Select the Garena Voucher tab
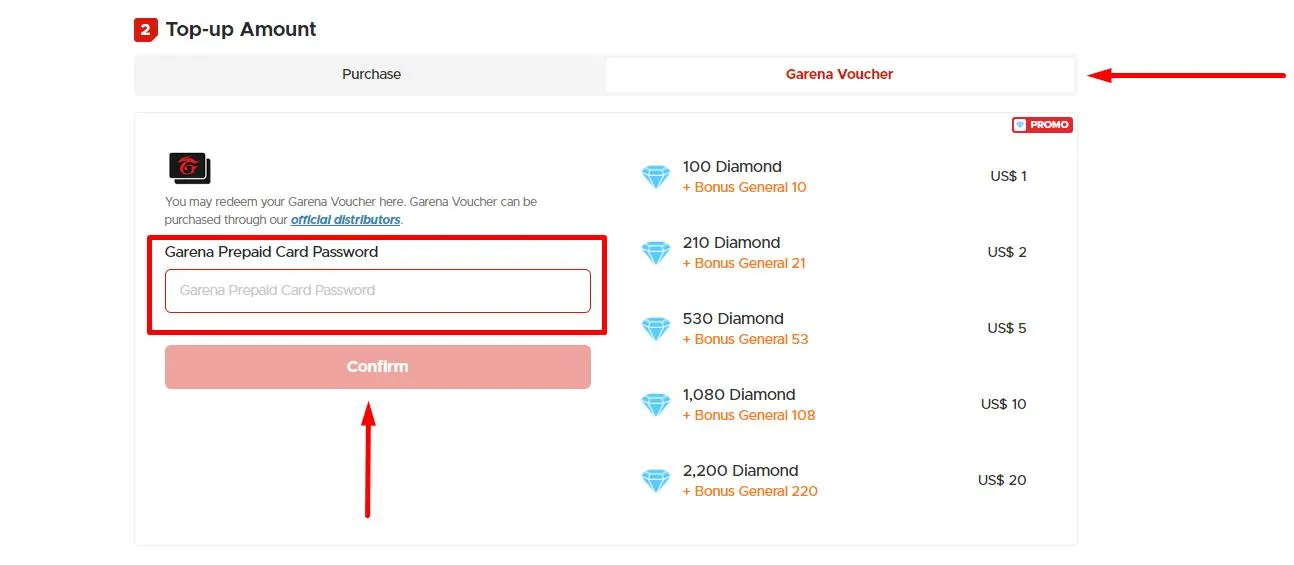 (839, 74)
